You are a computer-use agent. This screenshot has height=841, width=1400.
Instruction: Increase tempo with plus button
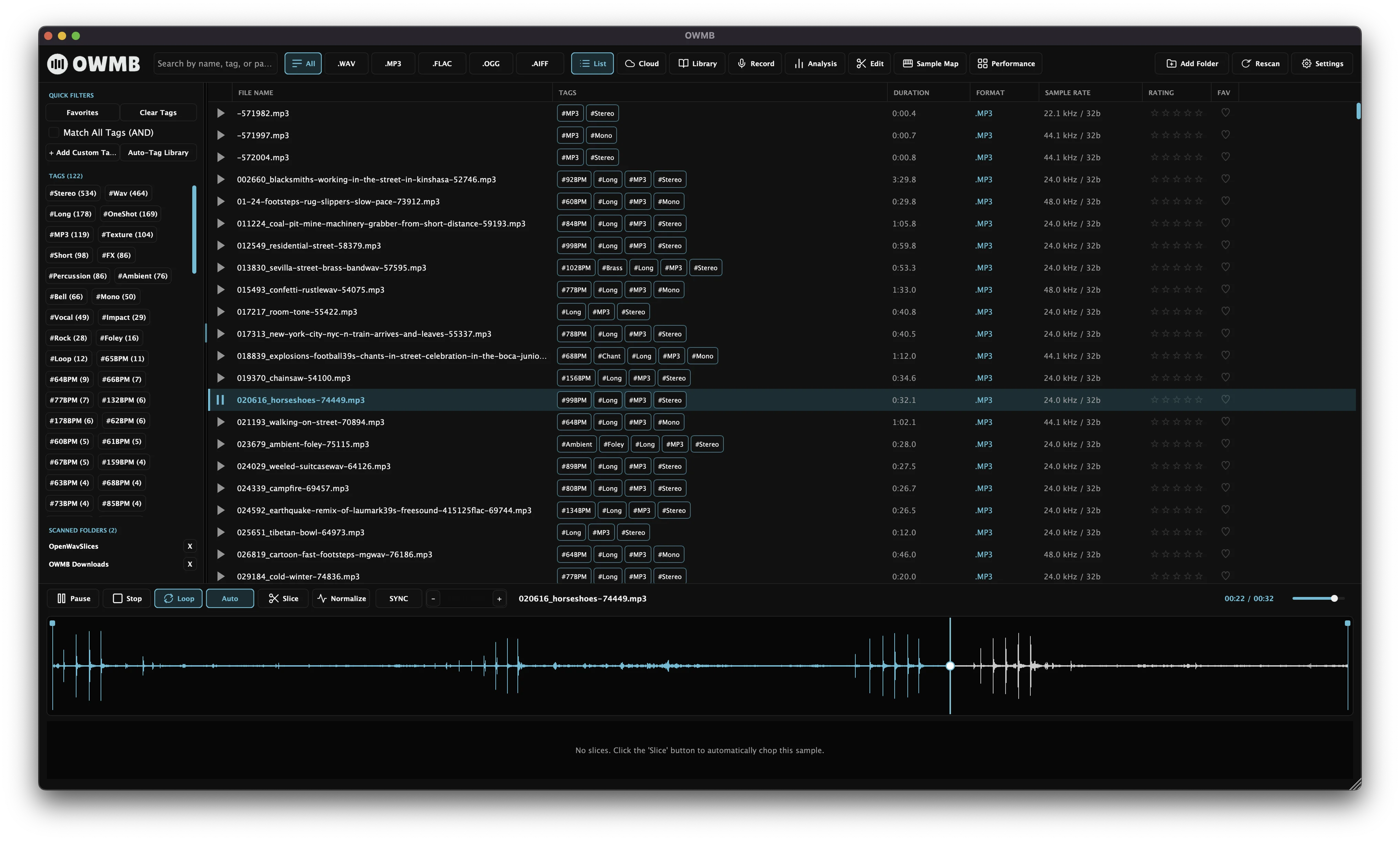coord(500,598)
